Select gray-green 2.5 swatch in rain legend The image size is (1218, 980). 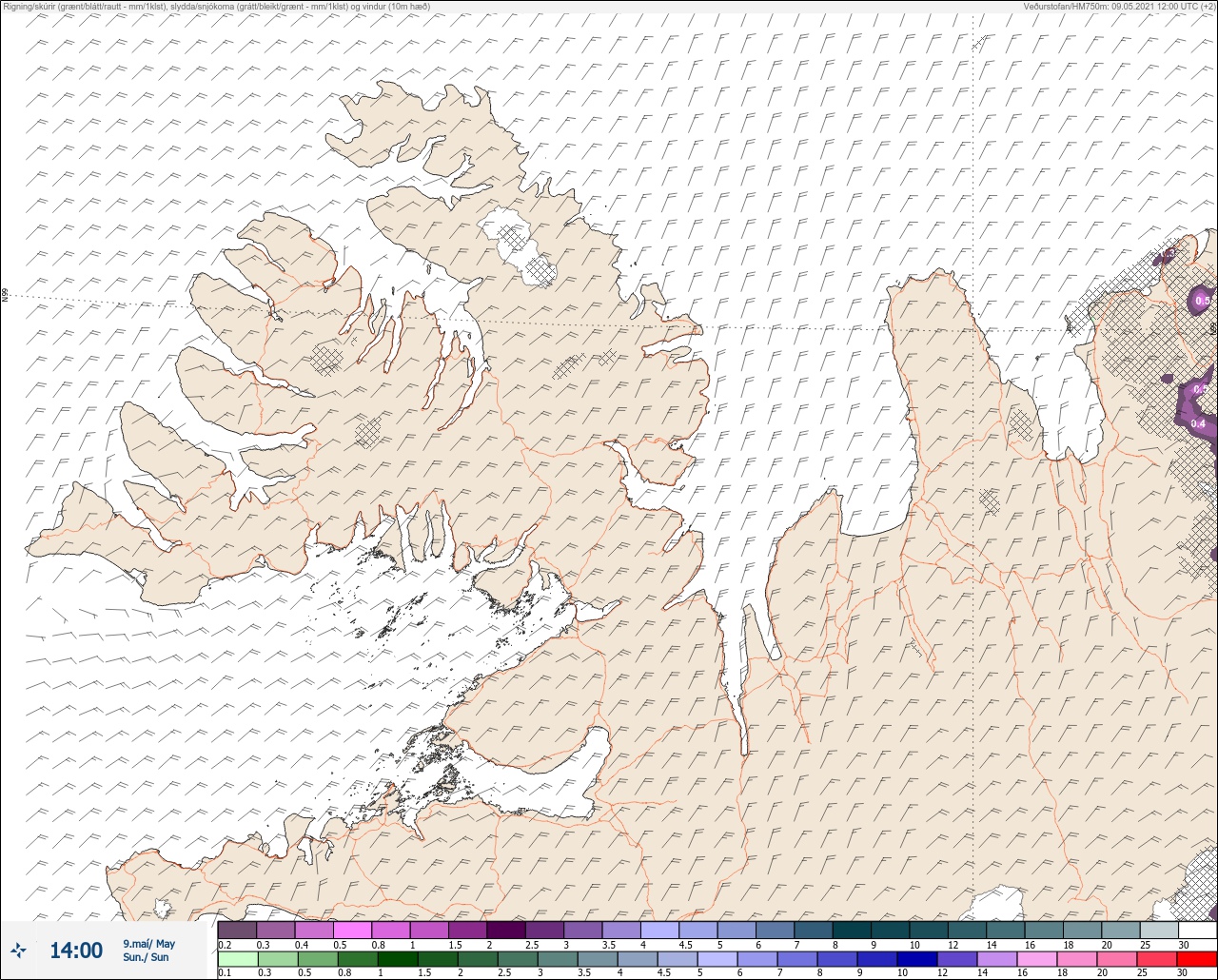[518, 958]
